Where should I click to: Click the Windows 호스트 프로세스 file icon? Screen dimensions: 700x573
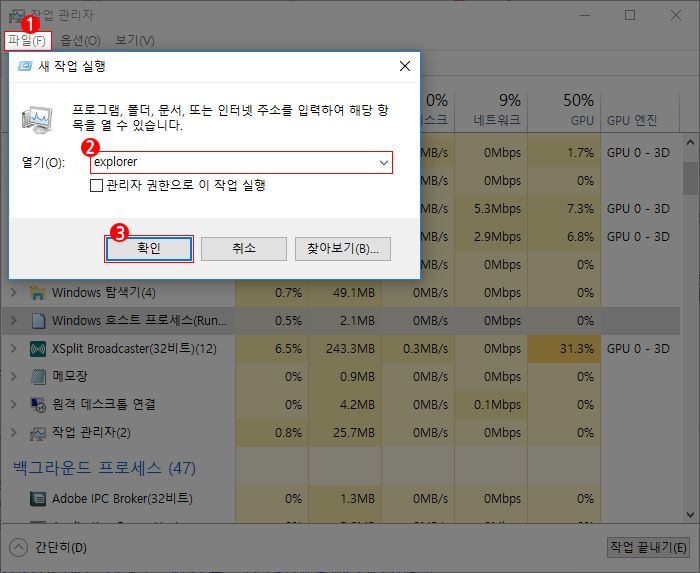pos(38,321)
